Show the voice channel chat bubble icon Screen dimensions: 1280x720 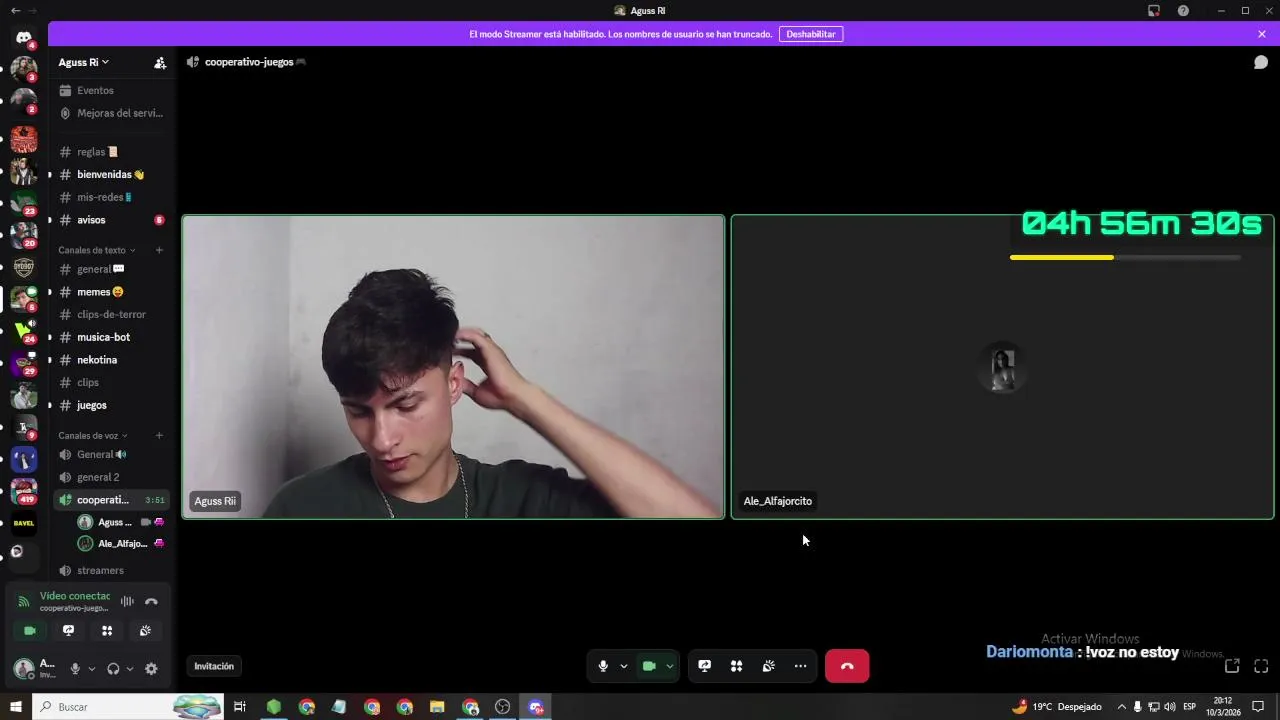(1261, 62)
